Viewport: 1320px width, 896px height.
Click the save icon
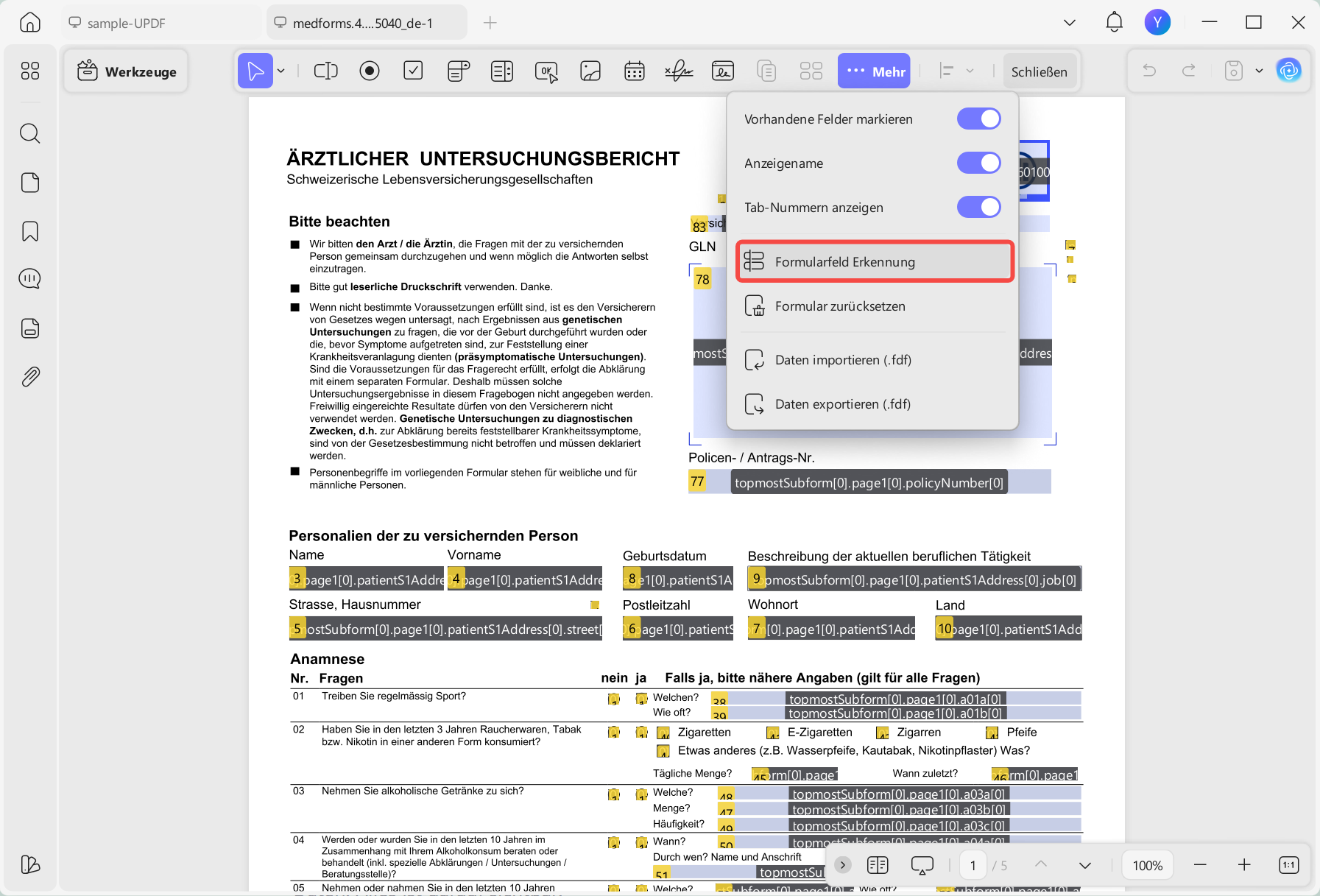tap(1234, 71)
